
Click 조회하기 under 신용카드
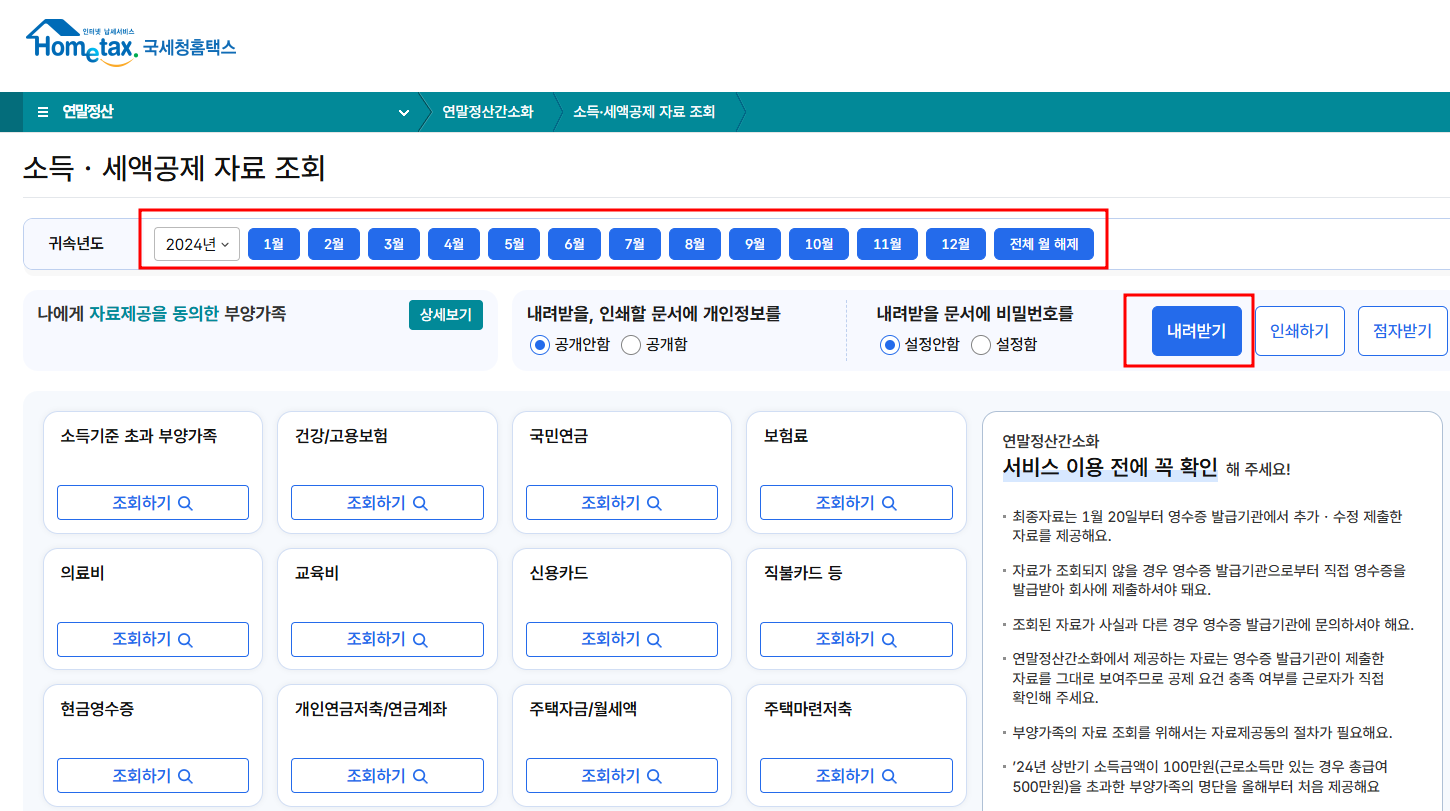622,639
